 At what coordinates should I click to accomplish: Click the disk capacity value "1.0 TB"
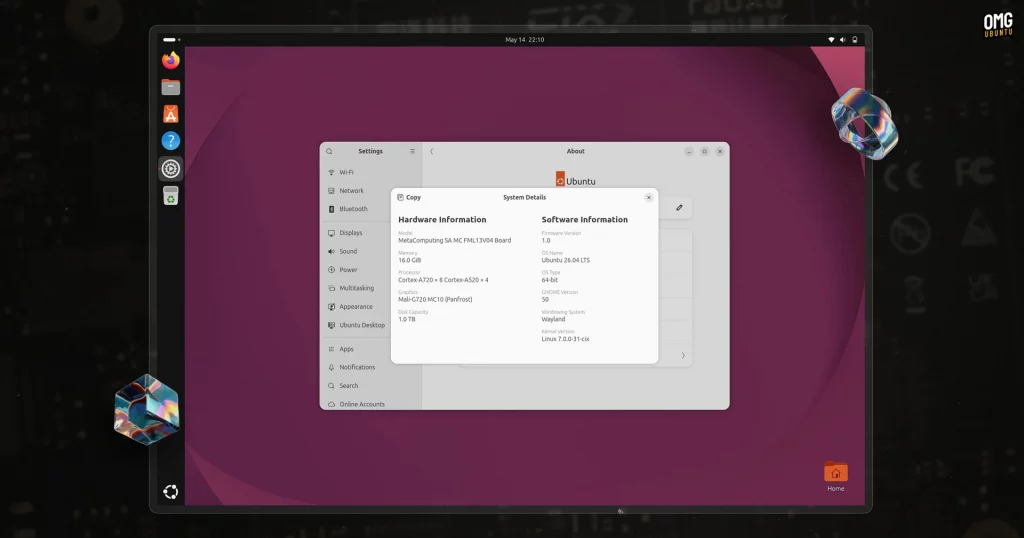tap(406, 319)
